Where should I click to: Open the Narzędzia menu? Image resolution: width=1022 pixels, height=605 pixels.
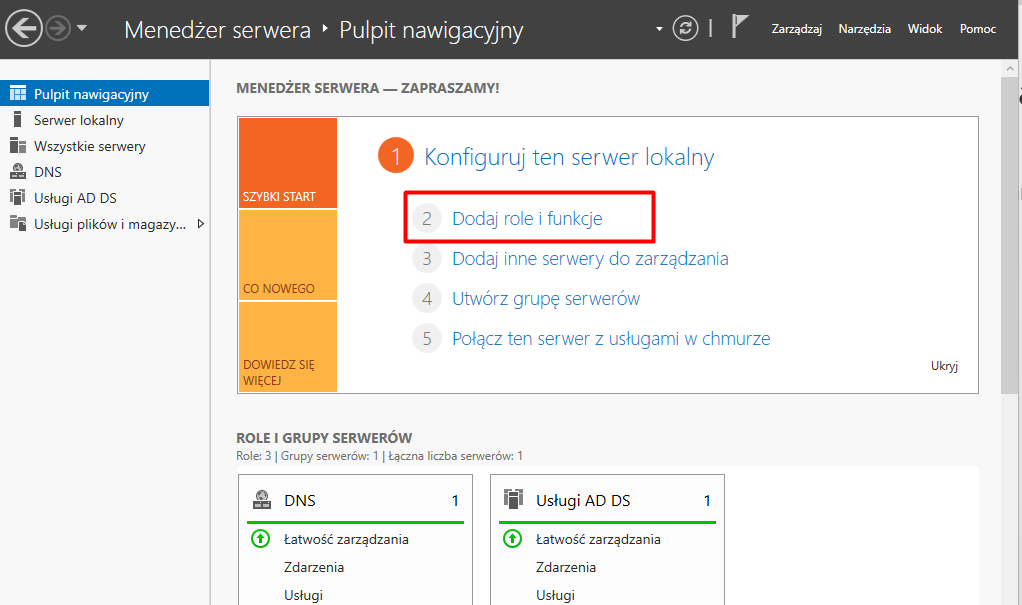tap(864, 29)
